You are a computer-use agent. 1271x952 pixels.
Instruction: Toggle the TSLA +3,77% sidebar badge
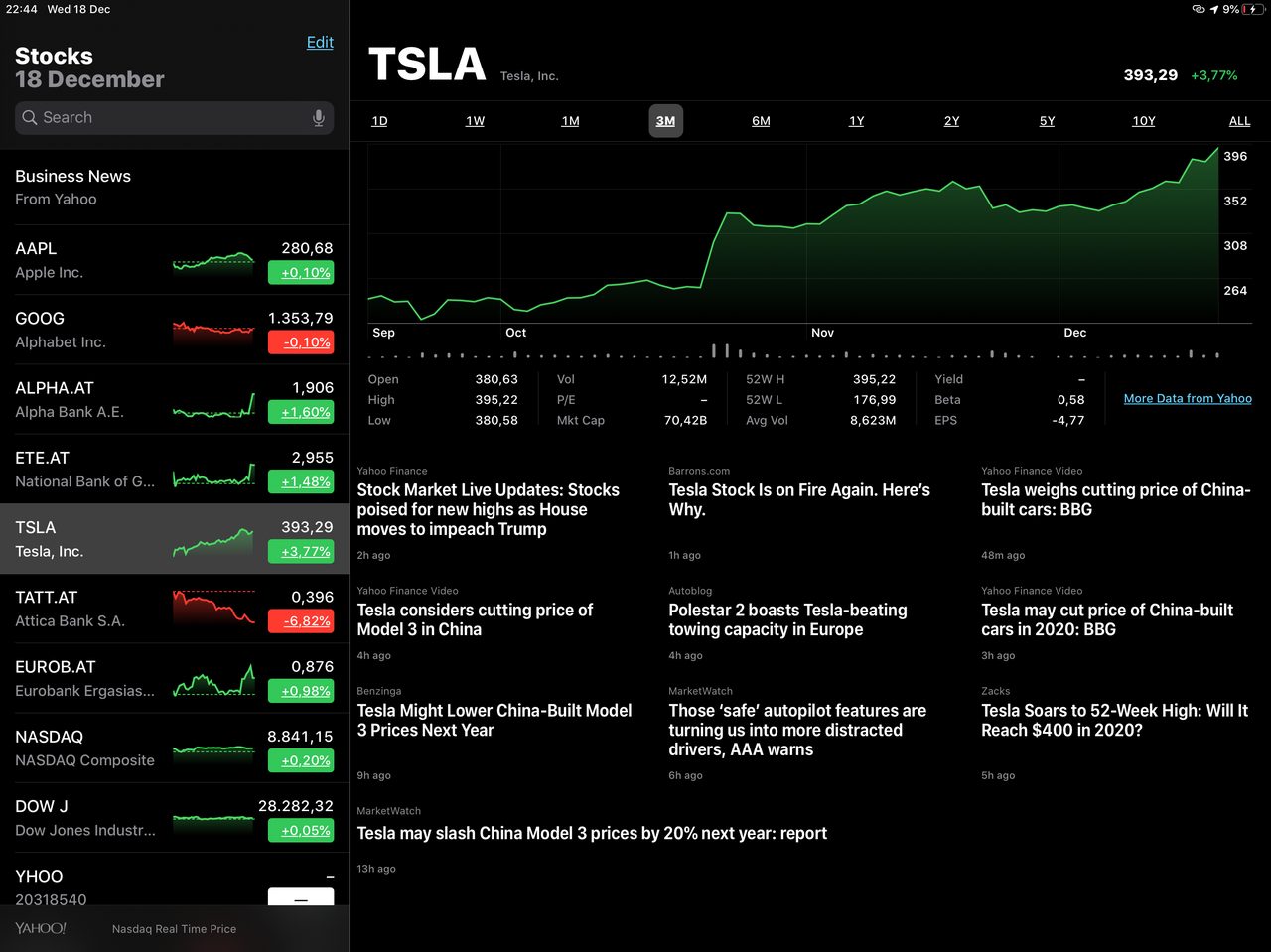(301, 552)
